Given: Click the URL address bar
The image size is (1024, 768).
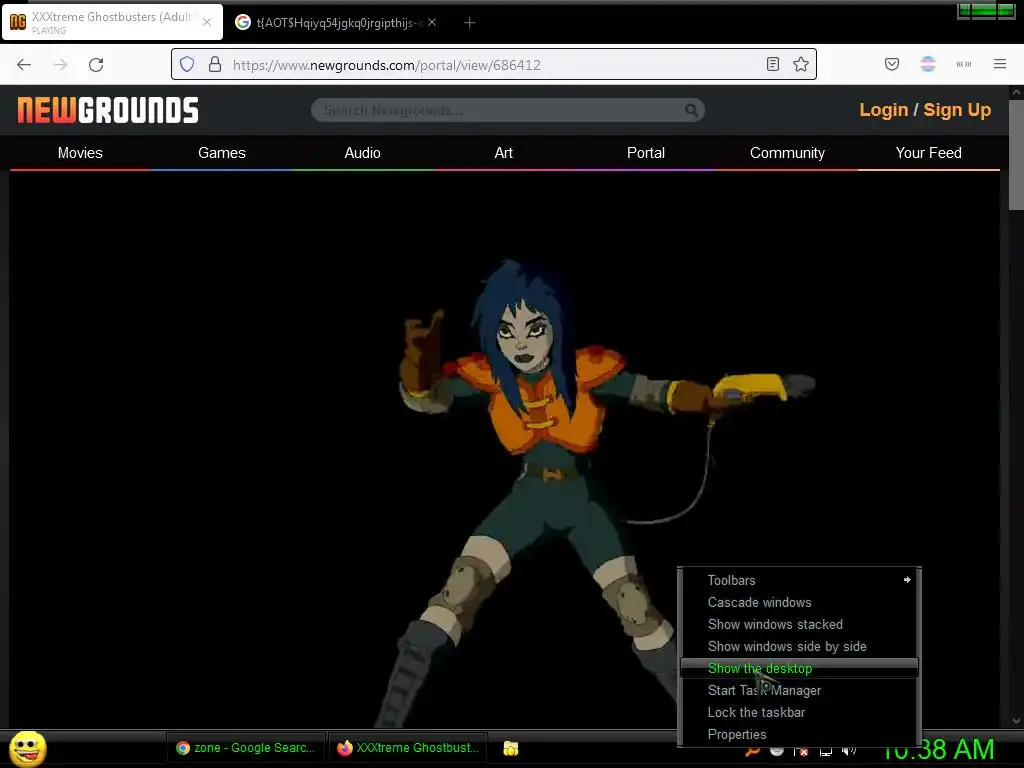Looking at the screenshot, I should click(493, 65).
